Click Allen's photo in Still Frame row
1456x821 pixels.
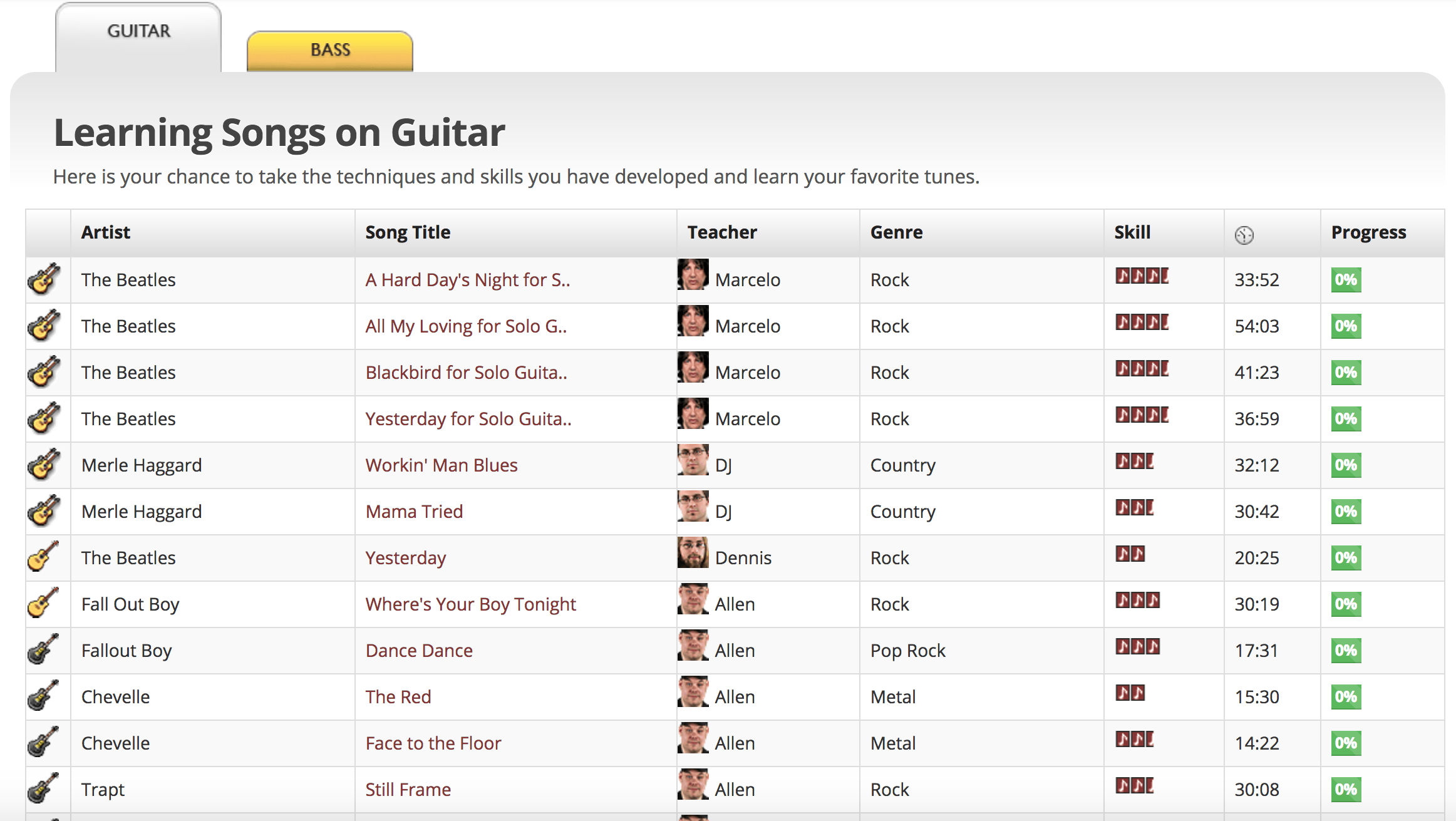pyautogui.click(x=693, y=784)
